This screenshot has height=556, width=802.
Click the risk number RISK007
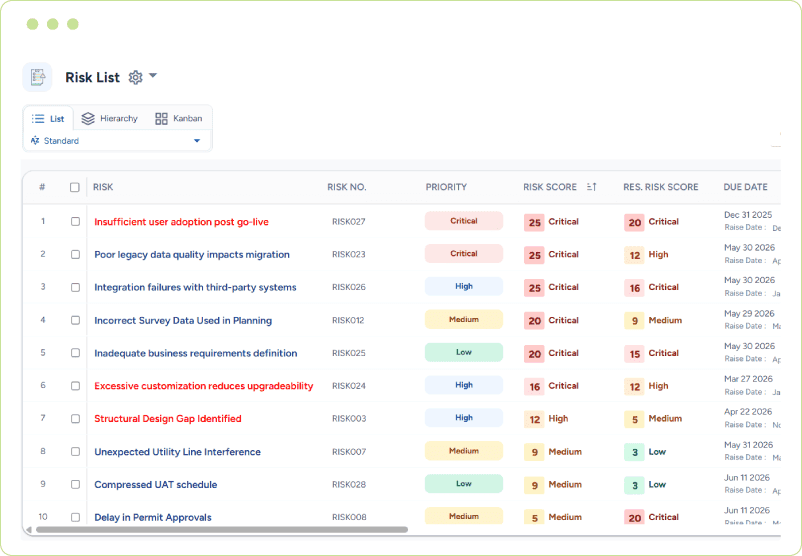pyautogui.click(x=349, y=452)
